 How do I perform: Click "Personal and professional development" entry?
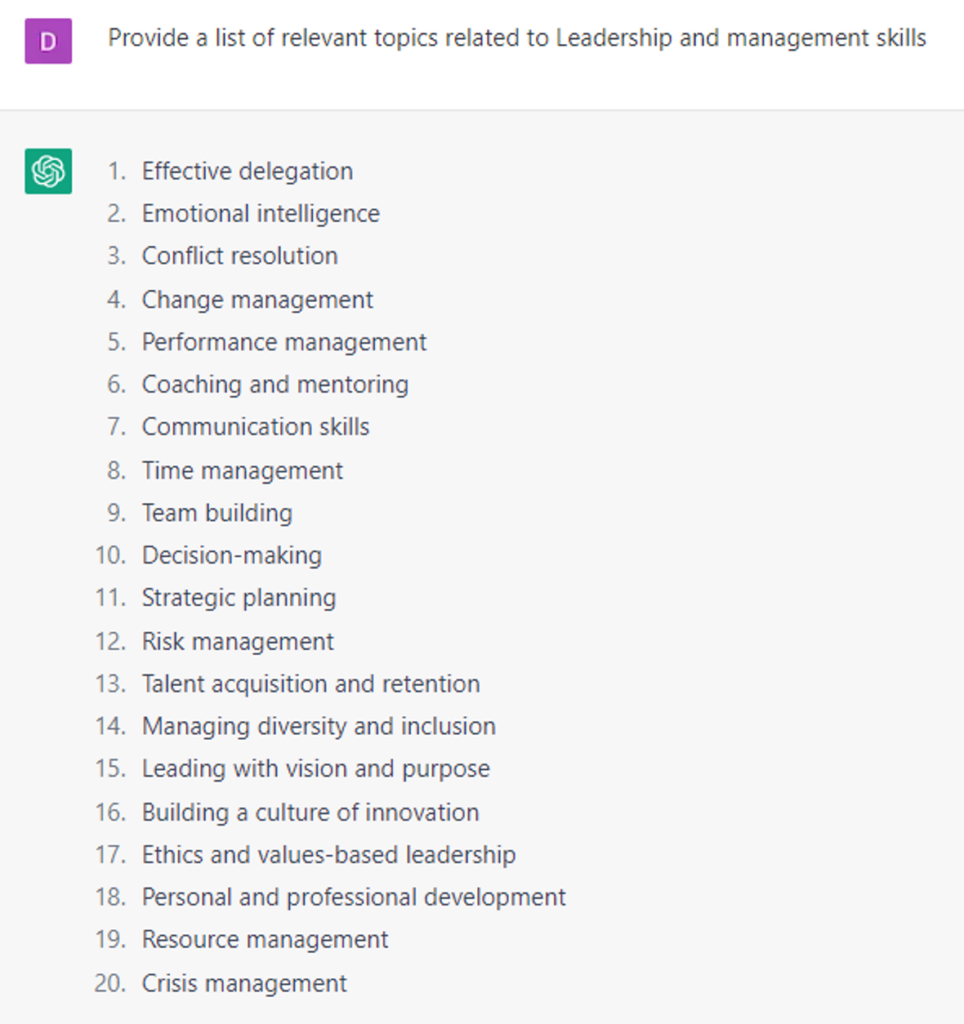pos(353,897)
